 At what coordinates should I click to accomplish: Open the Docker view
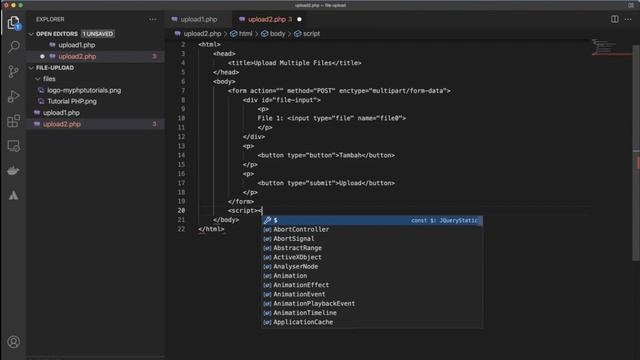(13, 171)
